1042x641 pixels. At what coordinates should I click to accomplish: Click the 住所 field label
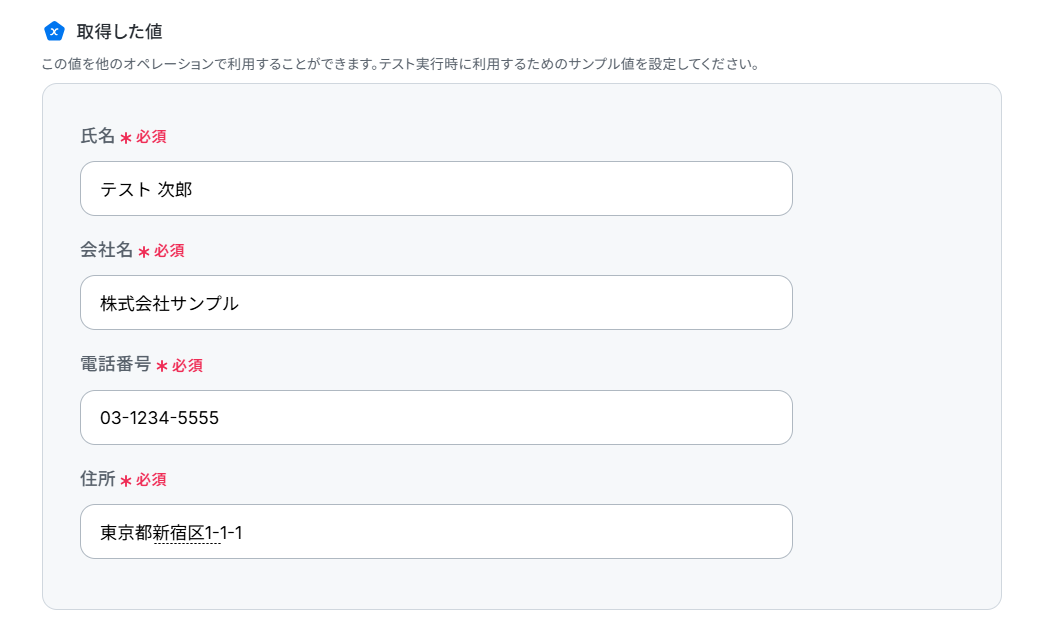(x=98, y=479)
